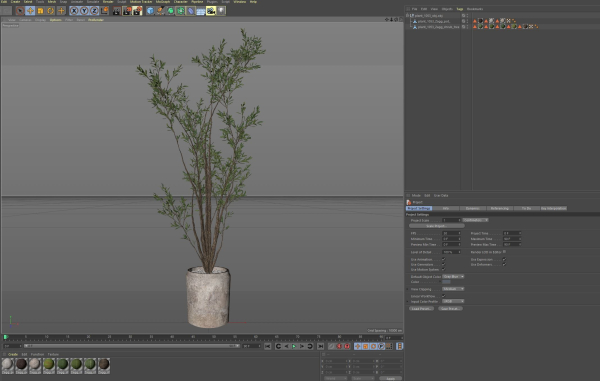Image resolution: width=600 pixels, height=381 pixels.
Task: Click the green timeline playhead marker
Action: pos(5,337)
